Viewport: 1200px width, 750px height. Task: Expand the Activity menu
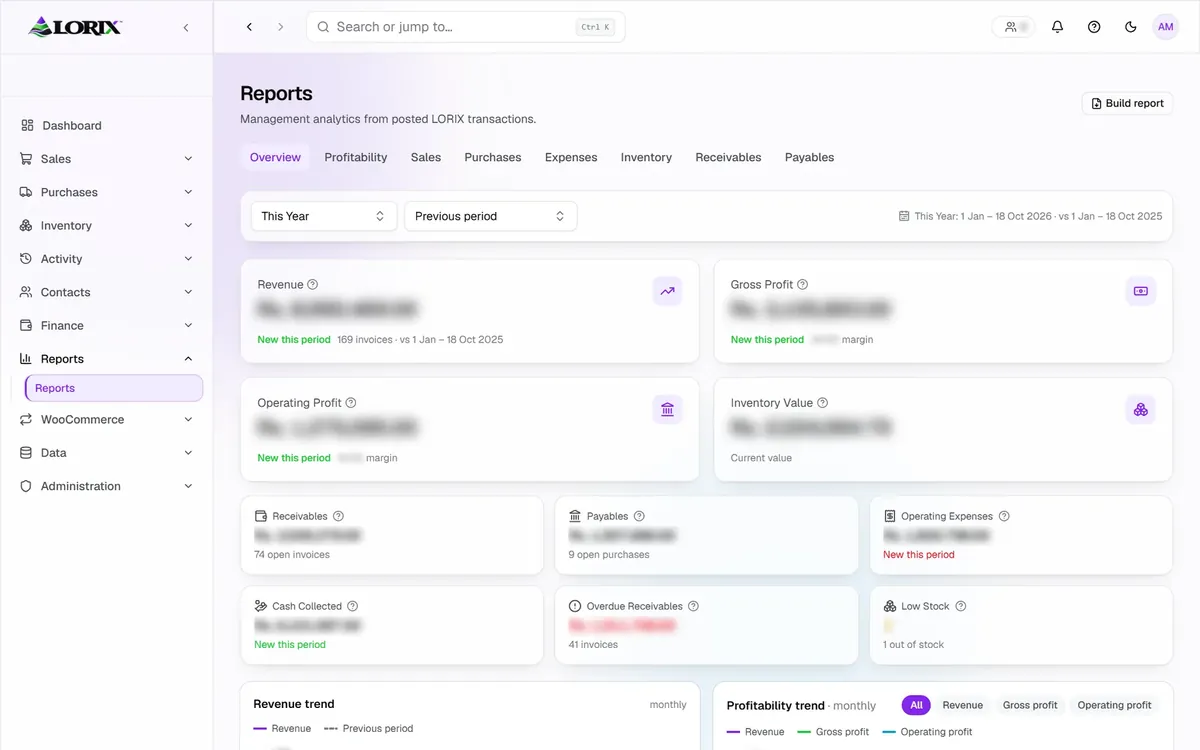coord(107,259)
